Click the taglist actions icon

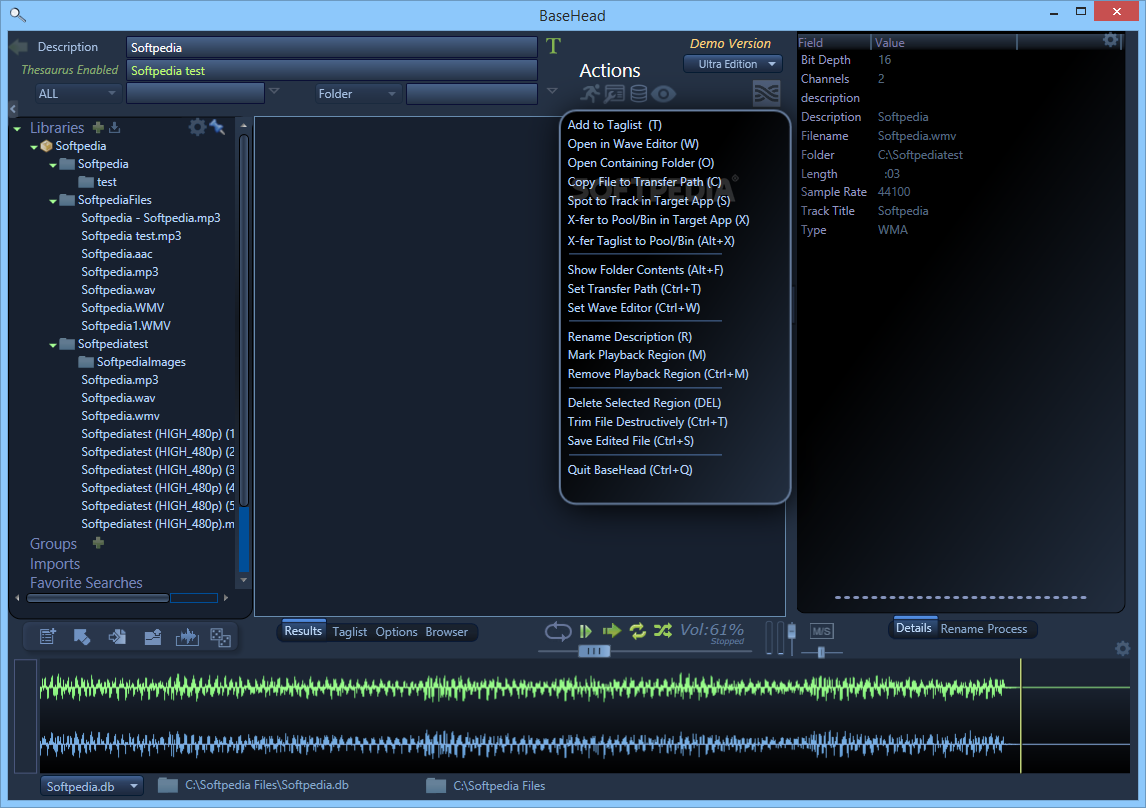615,94
